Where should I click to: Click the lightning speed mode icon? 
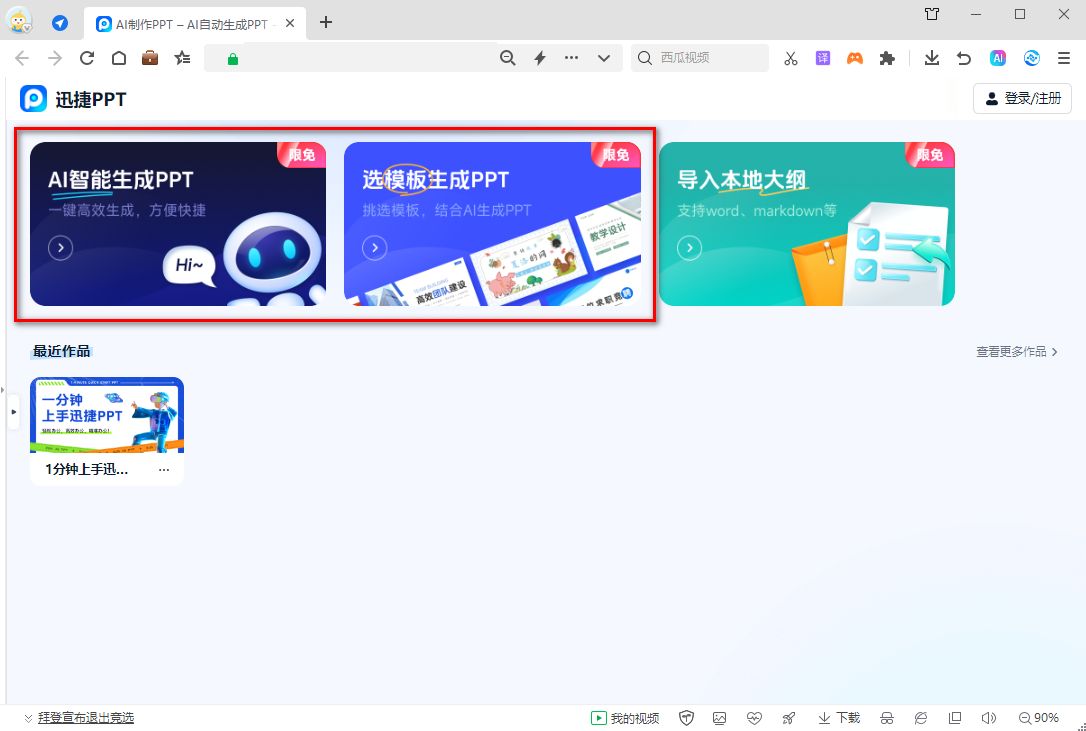[540, 58]
